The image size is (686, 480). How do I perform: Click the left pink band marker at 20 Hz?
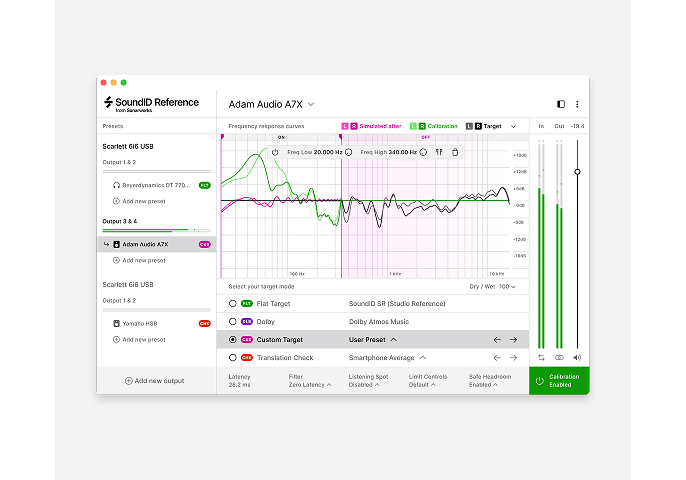[x=222, y=137]
